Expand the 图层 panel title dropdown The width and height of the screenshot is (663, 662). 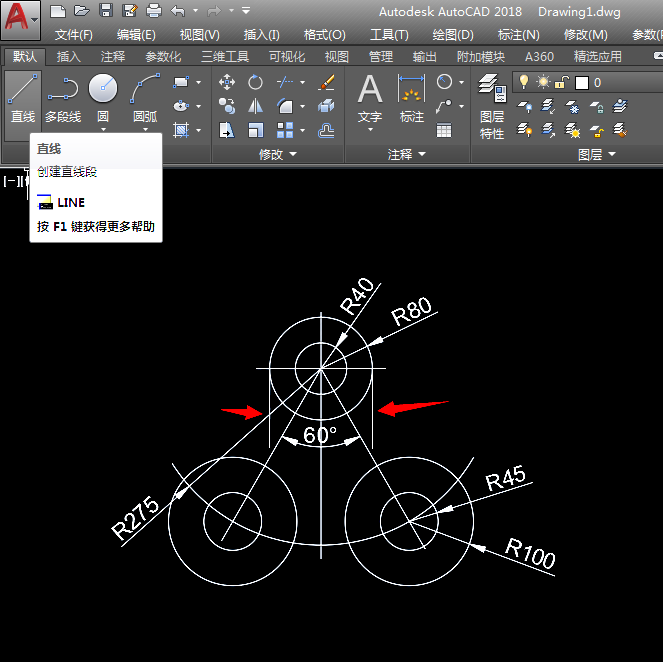596,154
